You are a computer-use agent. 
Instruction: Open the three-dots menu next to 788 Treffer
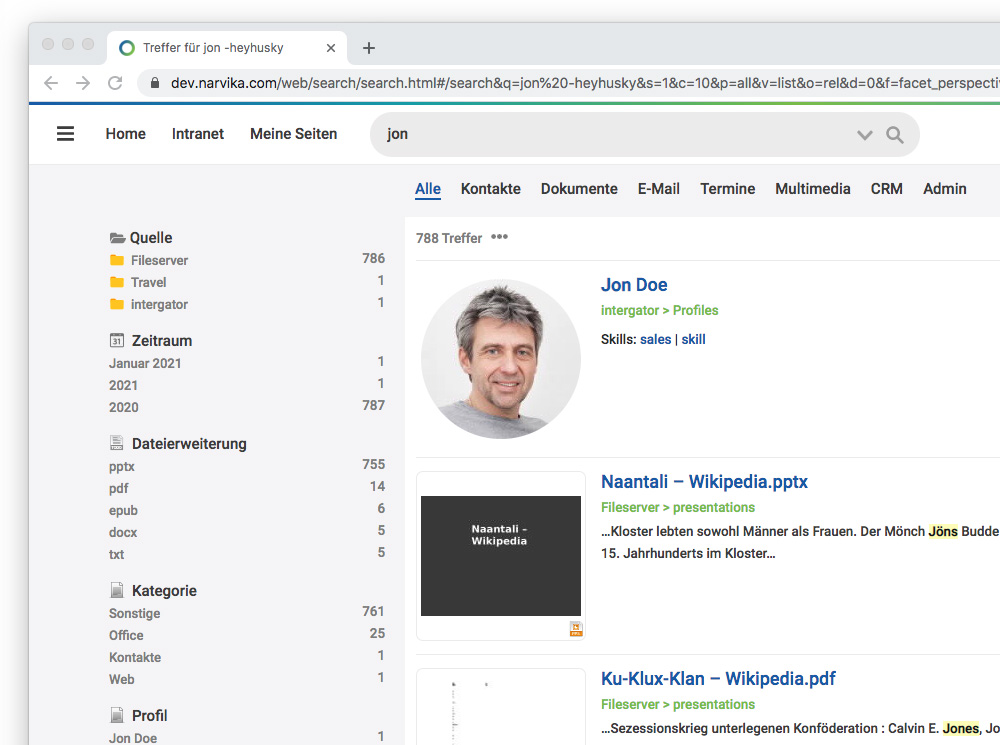(x=499, y=237)
